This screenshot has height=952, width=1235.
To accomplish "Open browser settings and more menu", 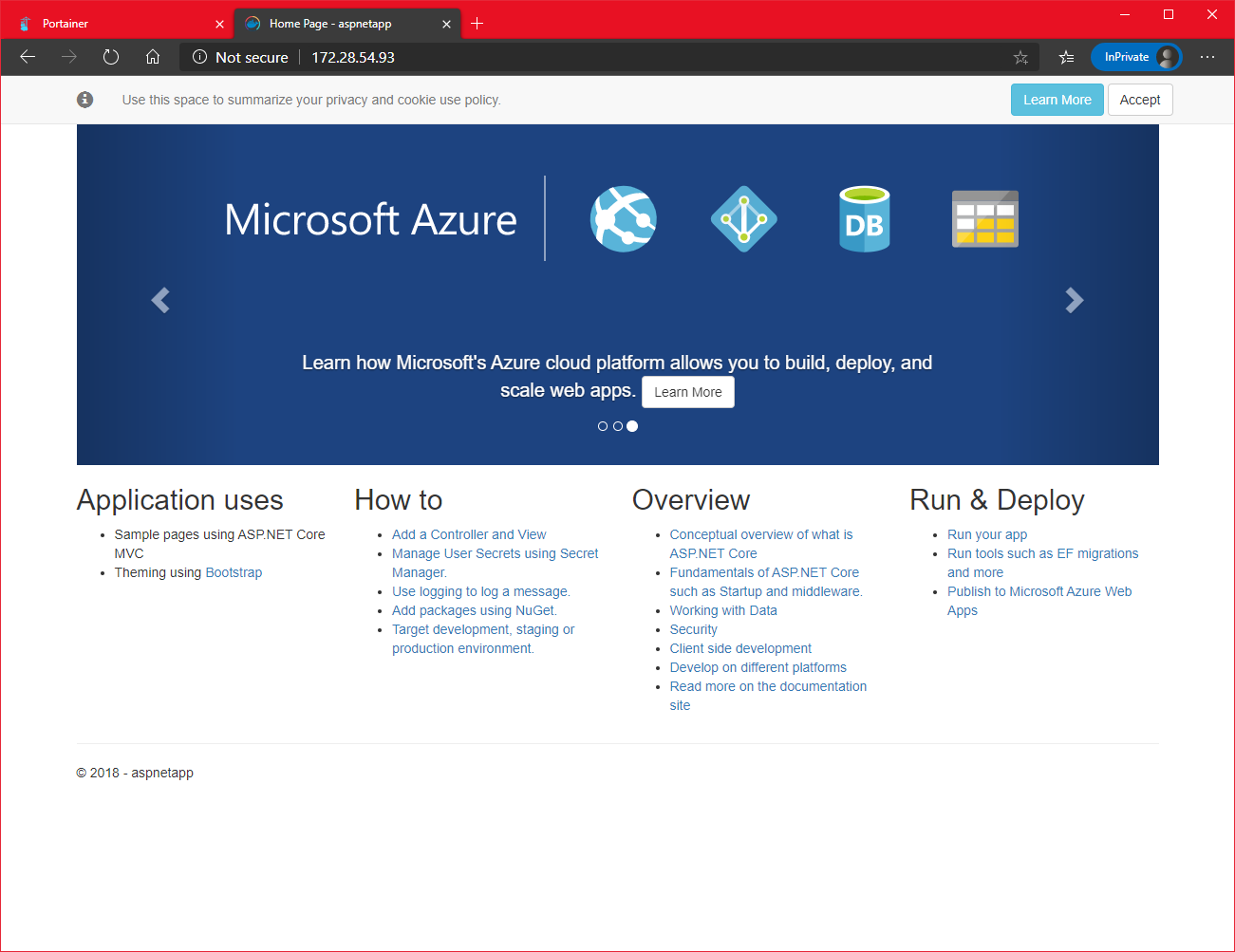I will pos(1207,57).
